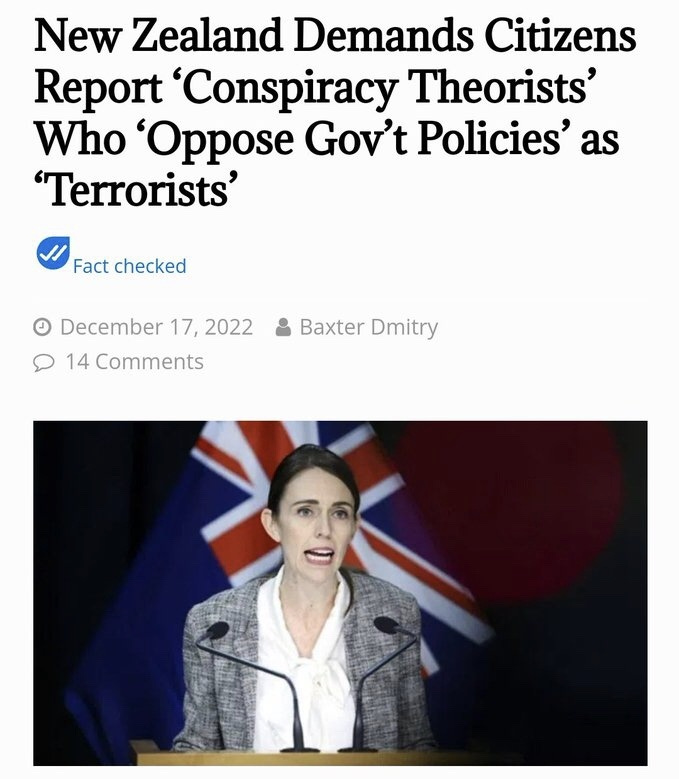Select the December 17, 2022 date
This screenshot has width=679, height=779.
pyautogui.click(x=156, y=327)
